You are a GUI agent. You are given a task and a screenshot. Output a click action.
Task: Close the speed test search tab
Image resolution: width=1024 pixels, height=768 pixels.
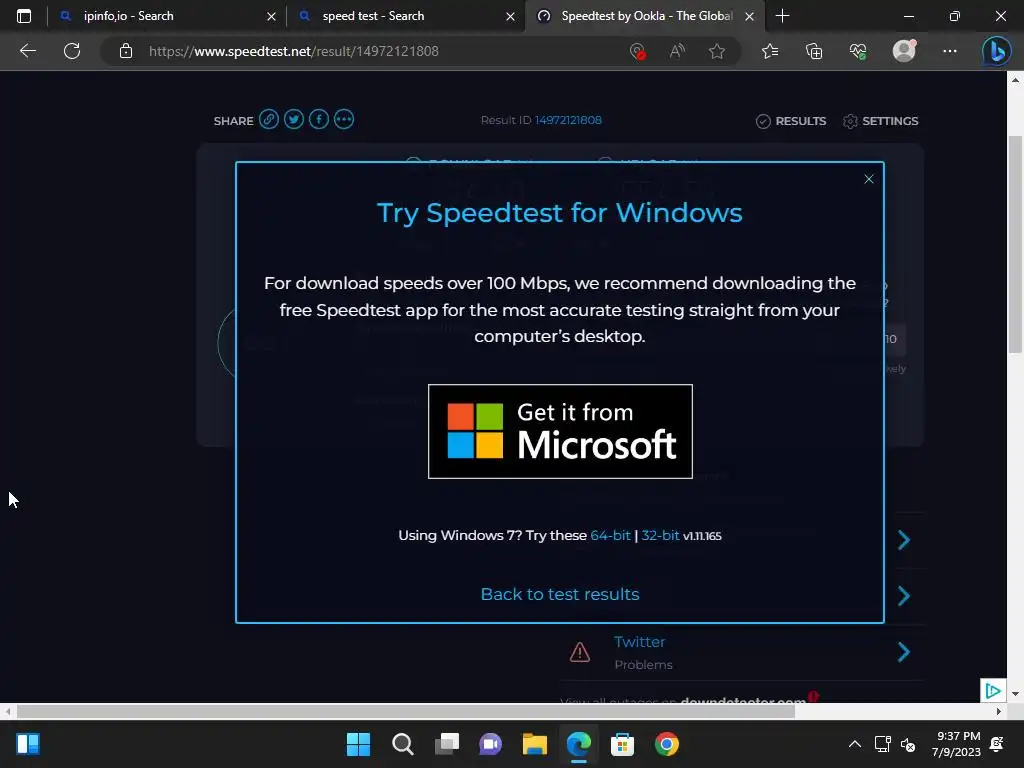tap(511, 16)
